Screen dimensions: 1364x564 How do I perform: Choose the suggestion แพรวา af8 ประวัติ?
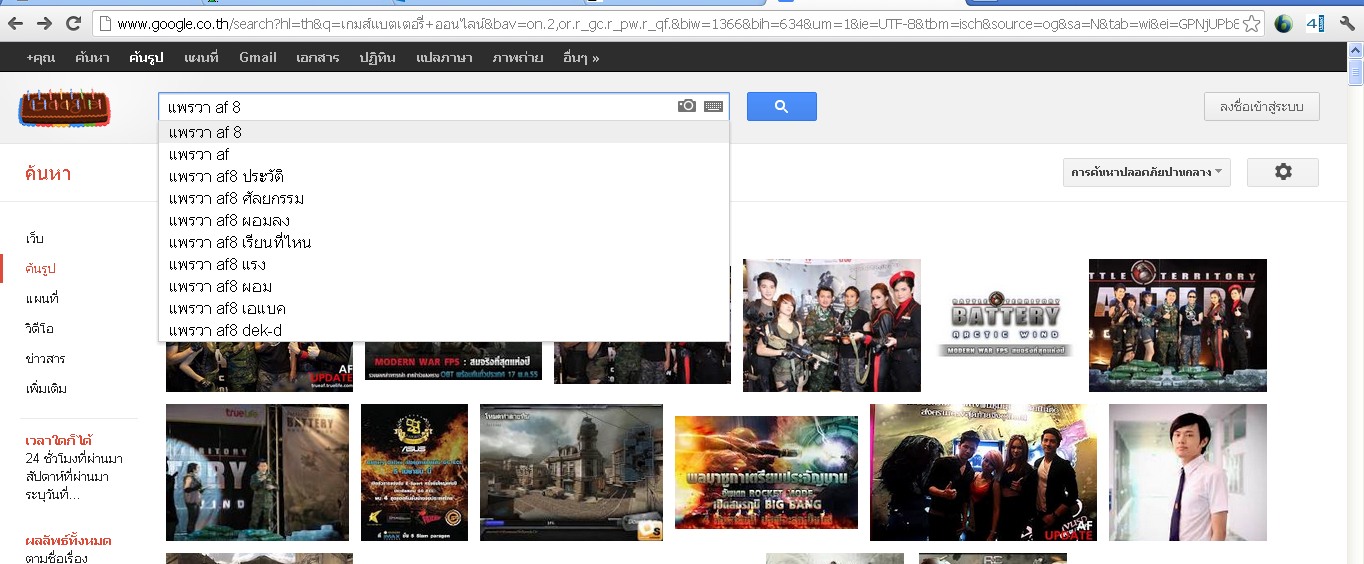[x=444, y=176]
